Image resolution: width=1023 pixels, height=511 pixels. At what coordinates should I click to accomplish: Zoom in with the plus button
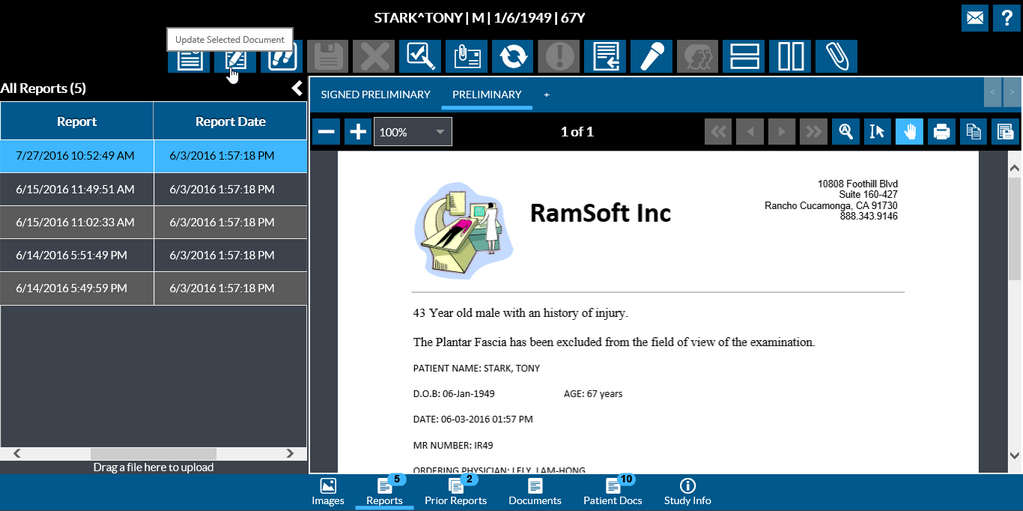[x=357, y=132]
